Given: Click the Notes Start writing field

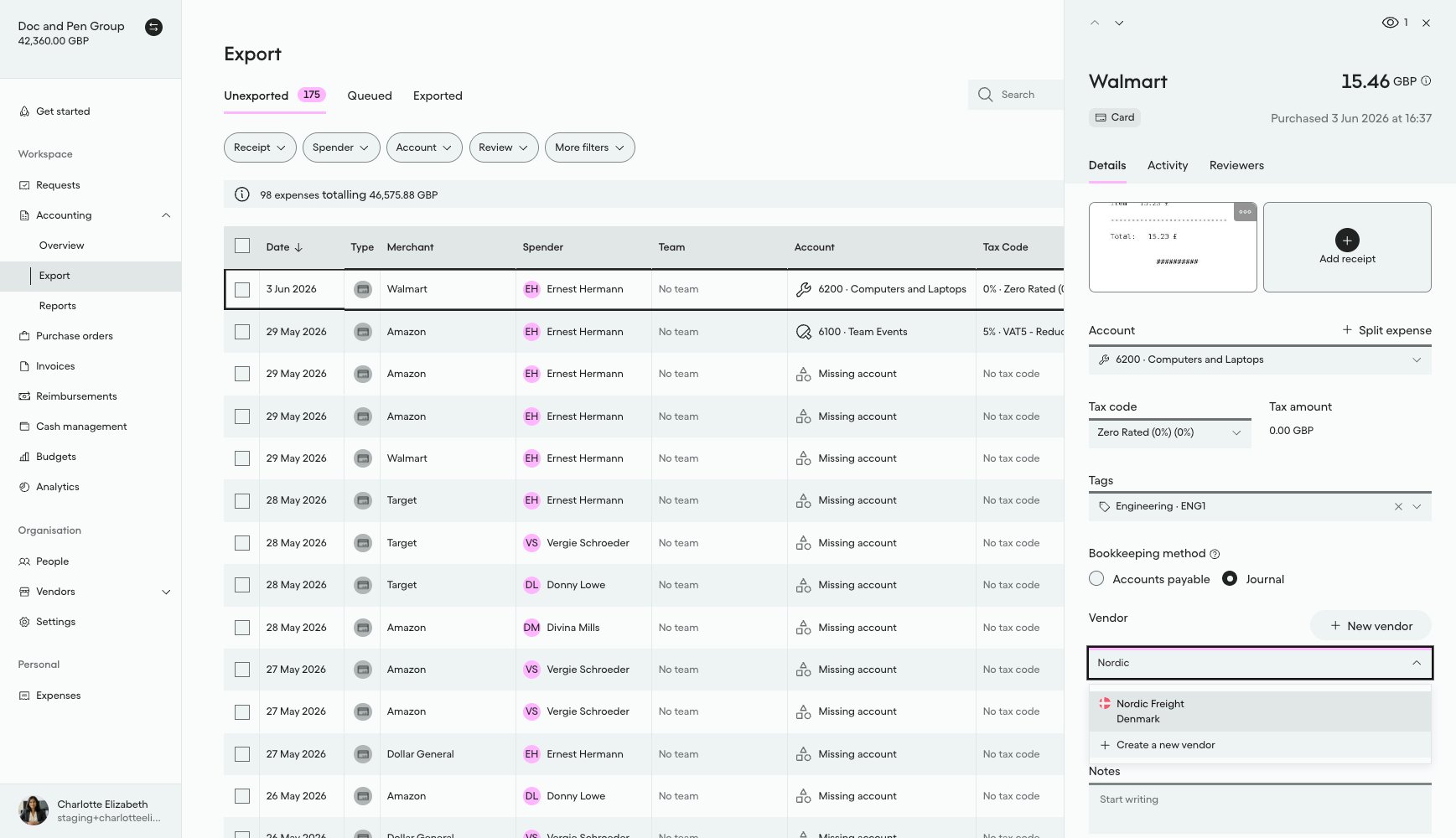Looking at the screenshot, I should (1260, 810).
